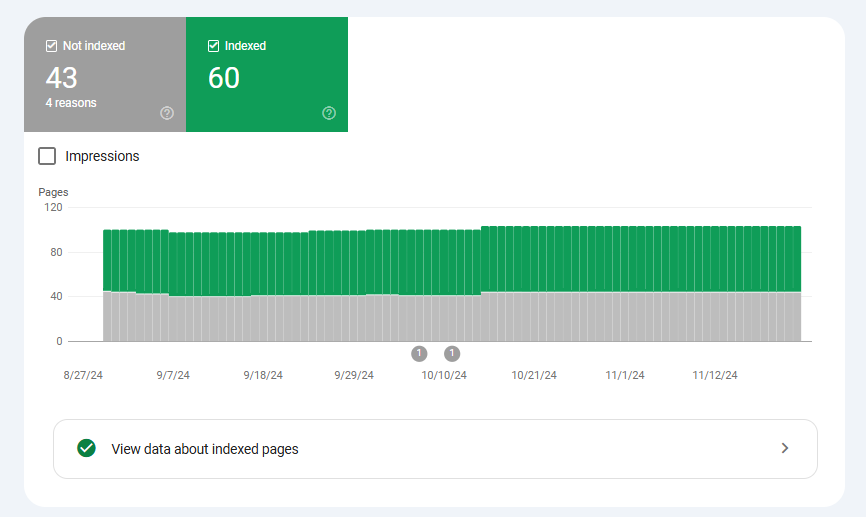866x517 pixels.
Task: Click the 9/7/24 date label
Action: tap(173, 375)
